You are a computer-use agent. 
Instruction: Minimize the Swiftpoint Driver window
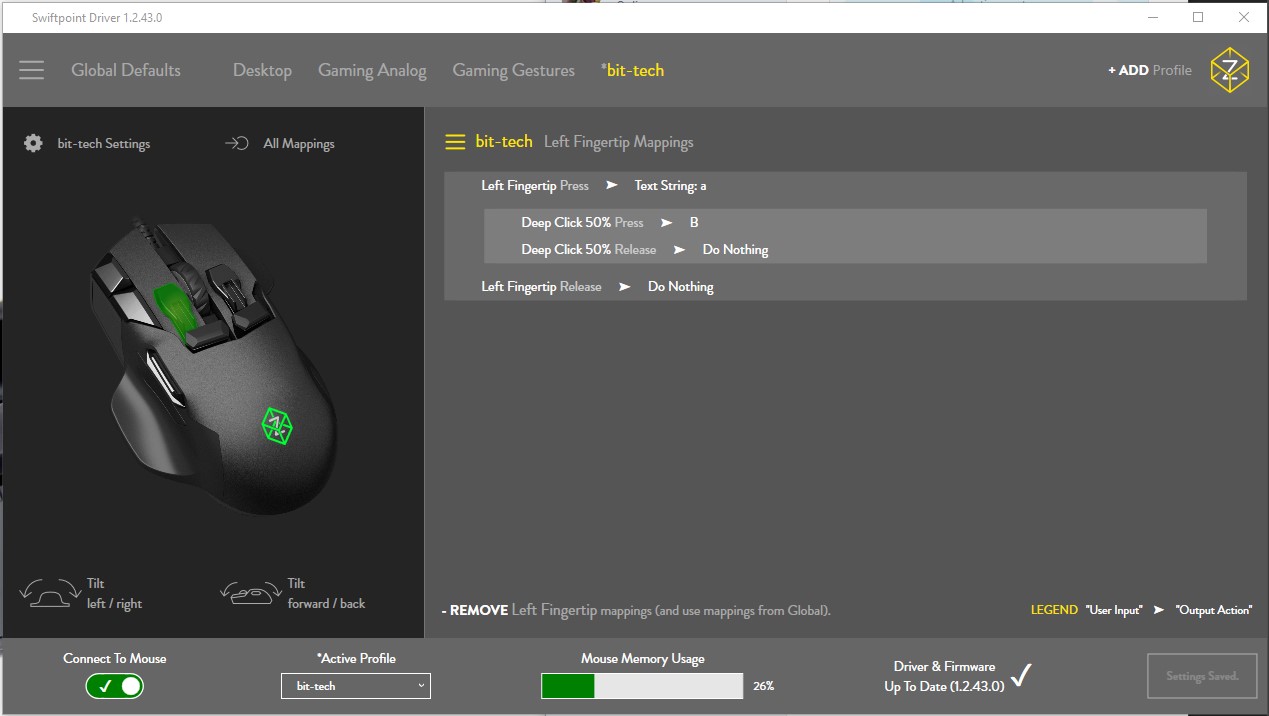[1153, 17]
